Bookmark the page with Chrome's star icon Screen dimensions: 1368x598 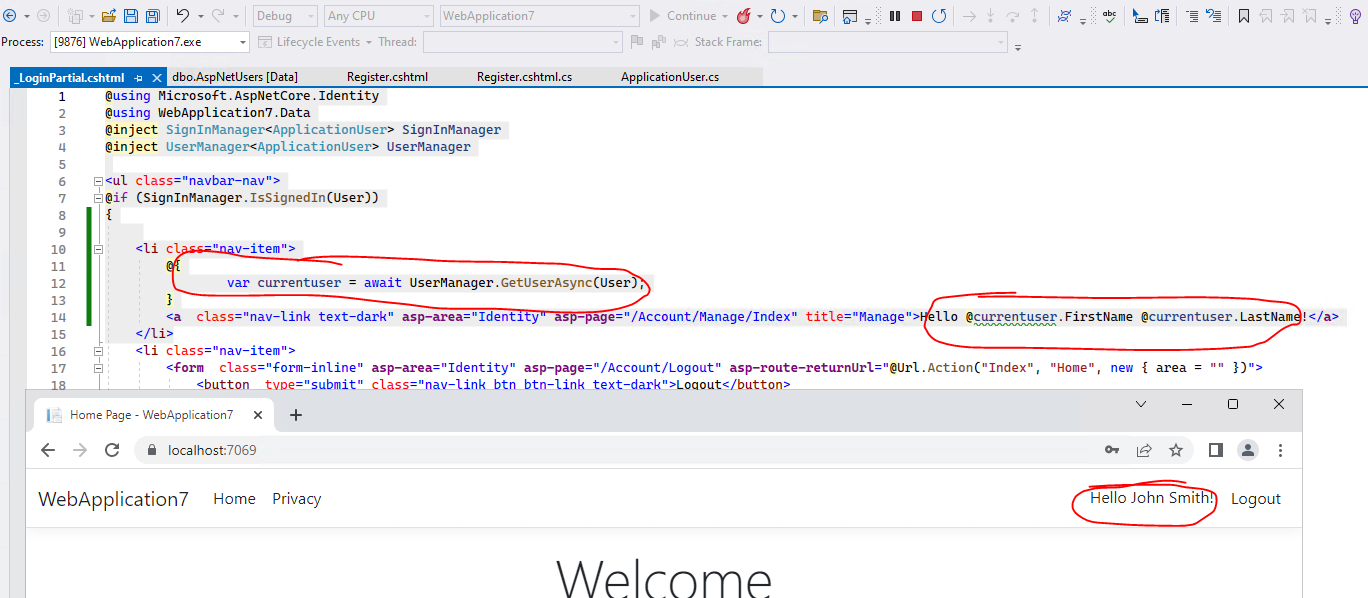pyautogui.click(x=1176, y=450)
